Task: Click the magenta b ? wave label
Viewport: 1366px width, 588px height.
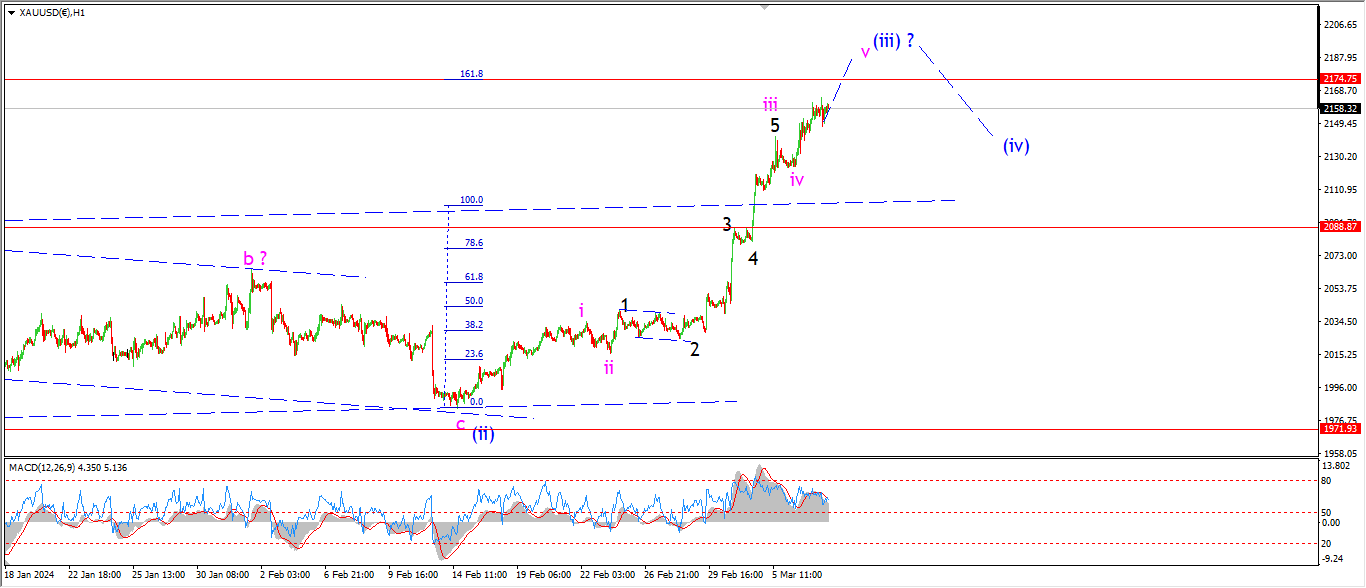Action: pyautogui.click(x=255, y=259)
